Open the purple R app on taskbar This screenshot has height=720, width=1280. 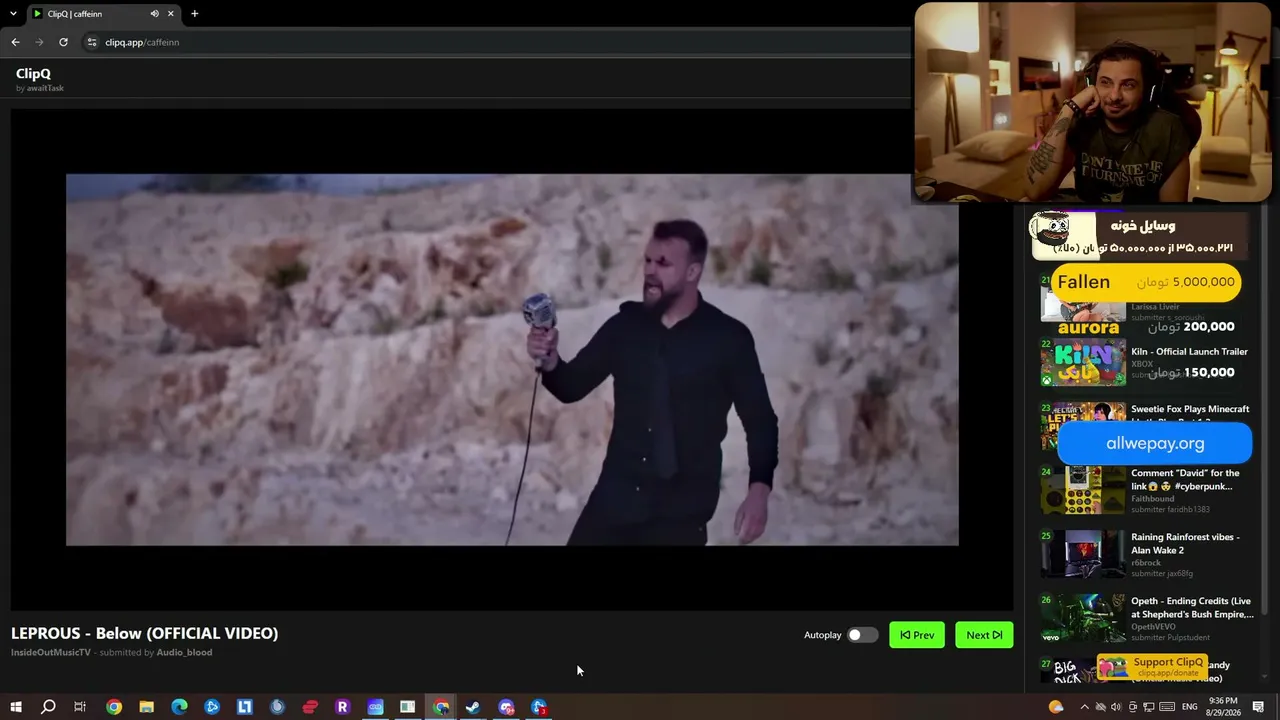coord(342,707)
